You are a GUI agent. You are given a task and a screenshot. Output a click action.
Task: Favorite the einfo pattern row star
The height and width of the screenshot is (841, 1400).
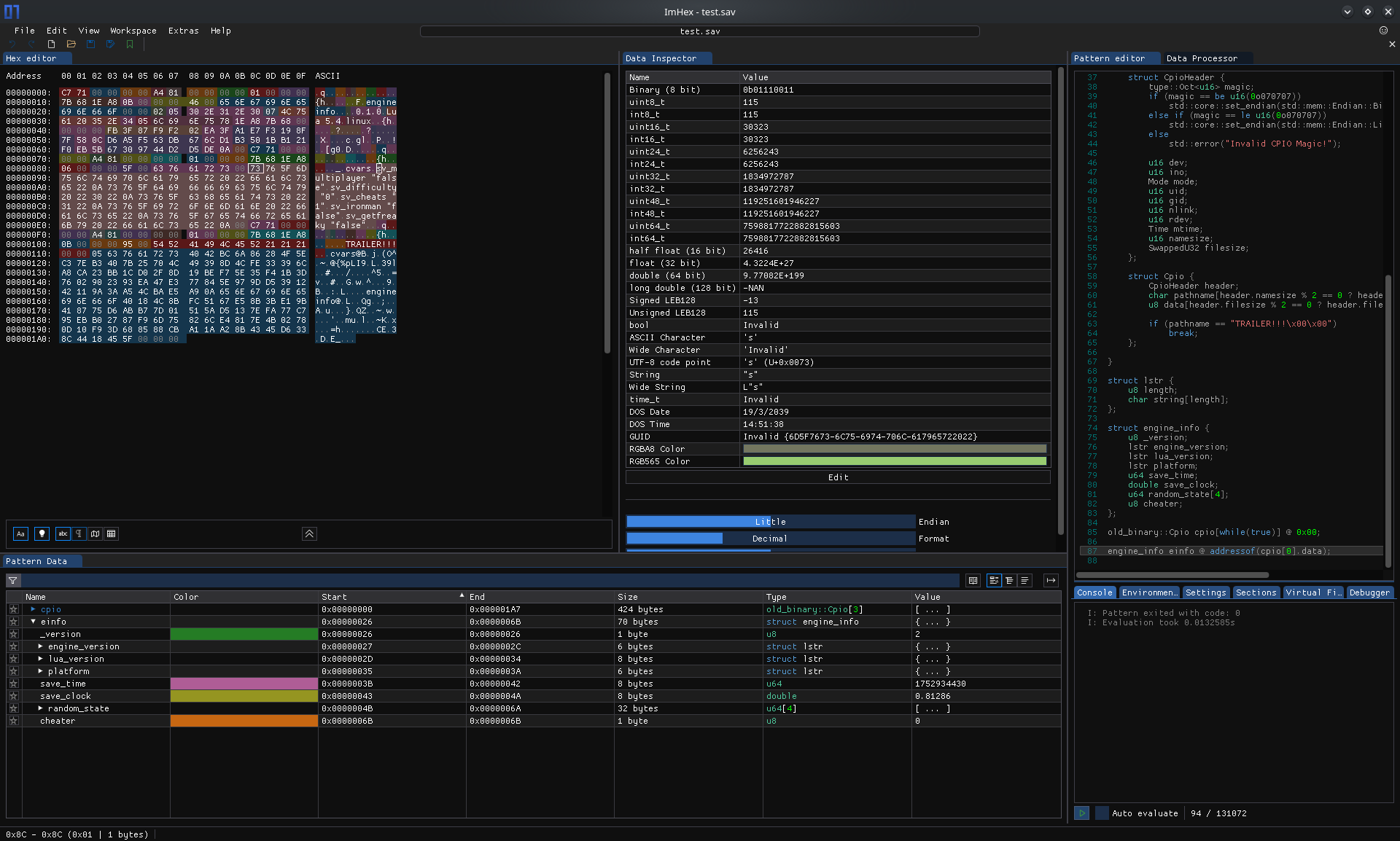(x=13, y=622)
